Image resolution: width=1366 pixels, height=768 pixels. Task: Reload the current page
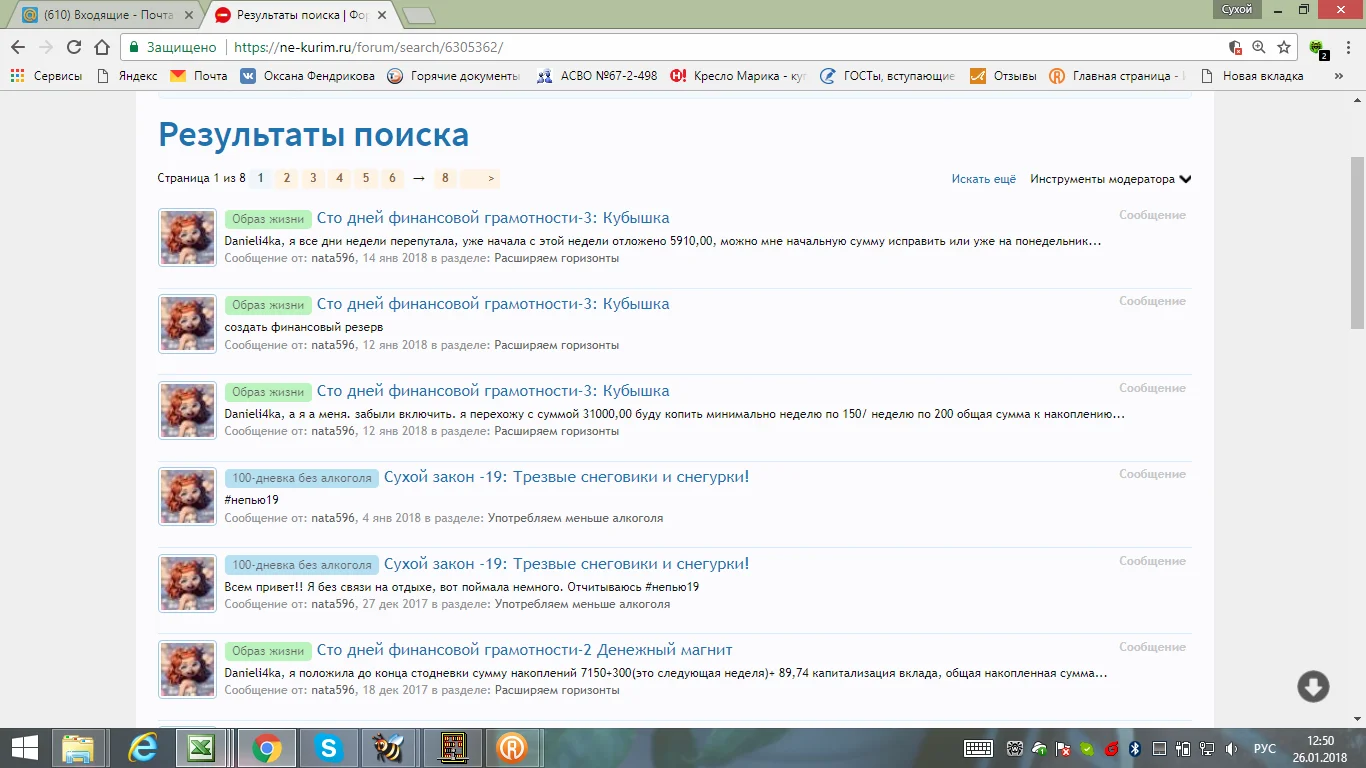tap(73, 47)
